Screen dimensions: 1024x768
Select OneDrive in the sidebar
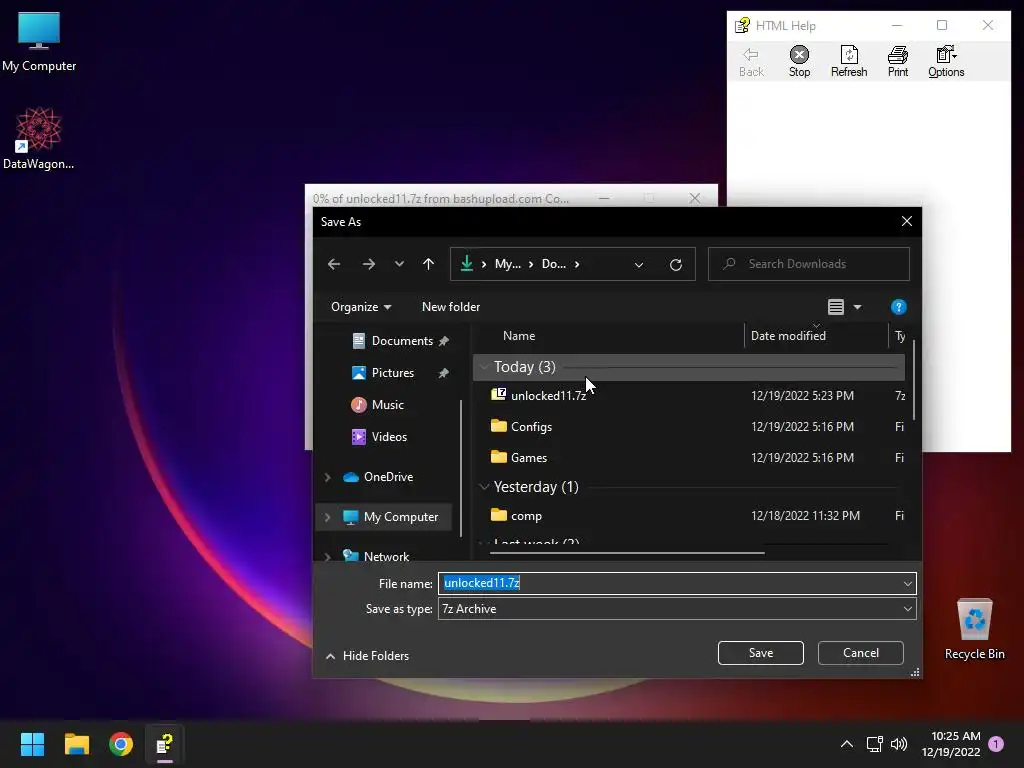point(388,477)
